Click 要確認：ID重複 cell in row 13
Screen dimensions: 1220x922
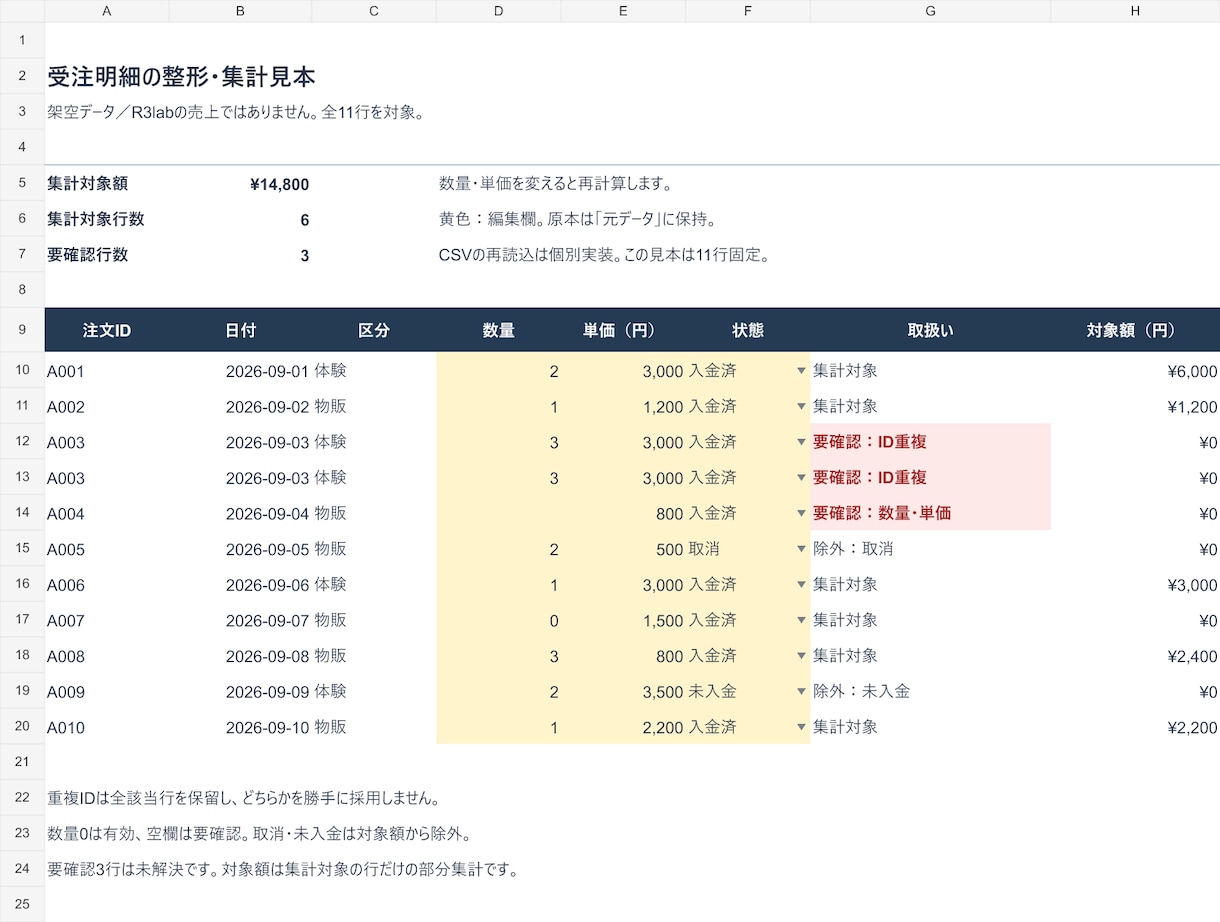(930, 478)
